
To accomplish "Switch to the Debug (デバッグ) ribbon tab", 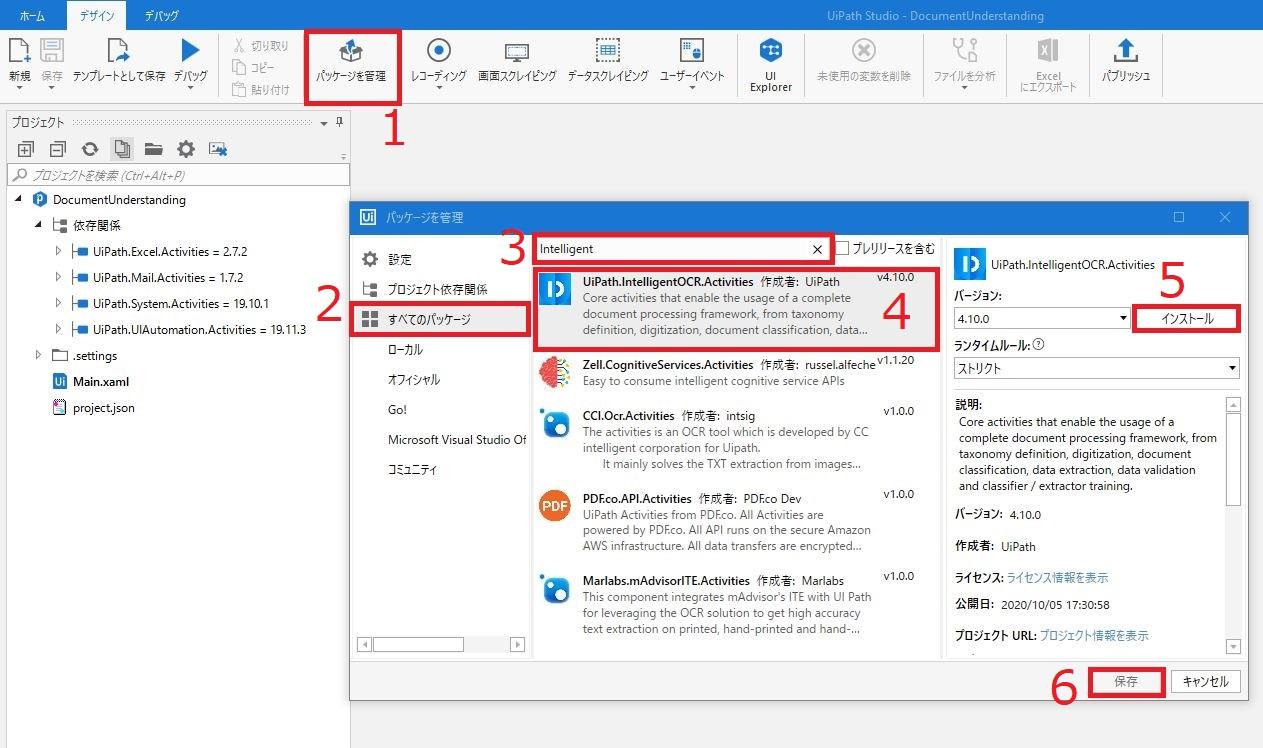I will [161, 15].
